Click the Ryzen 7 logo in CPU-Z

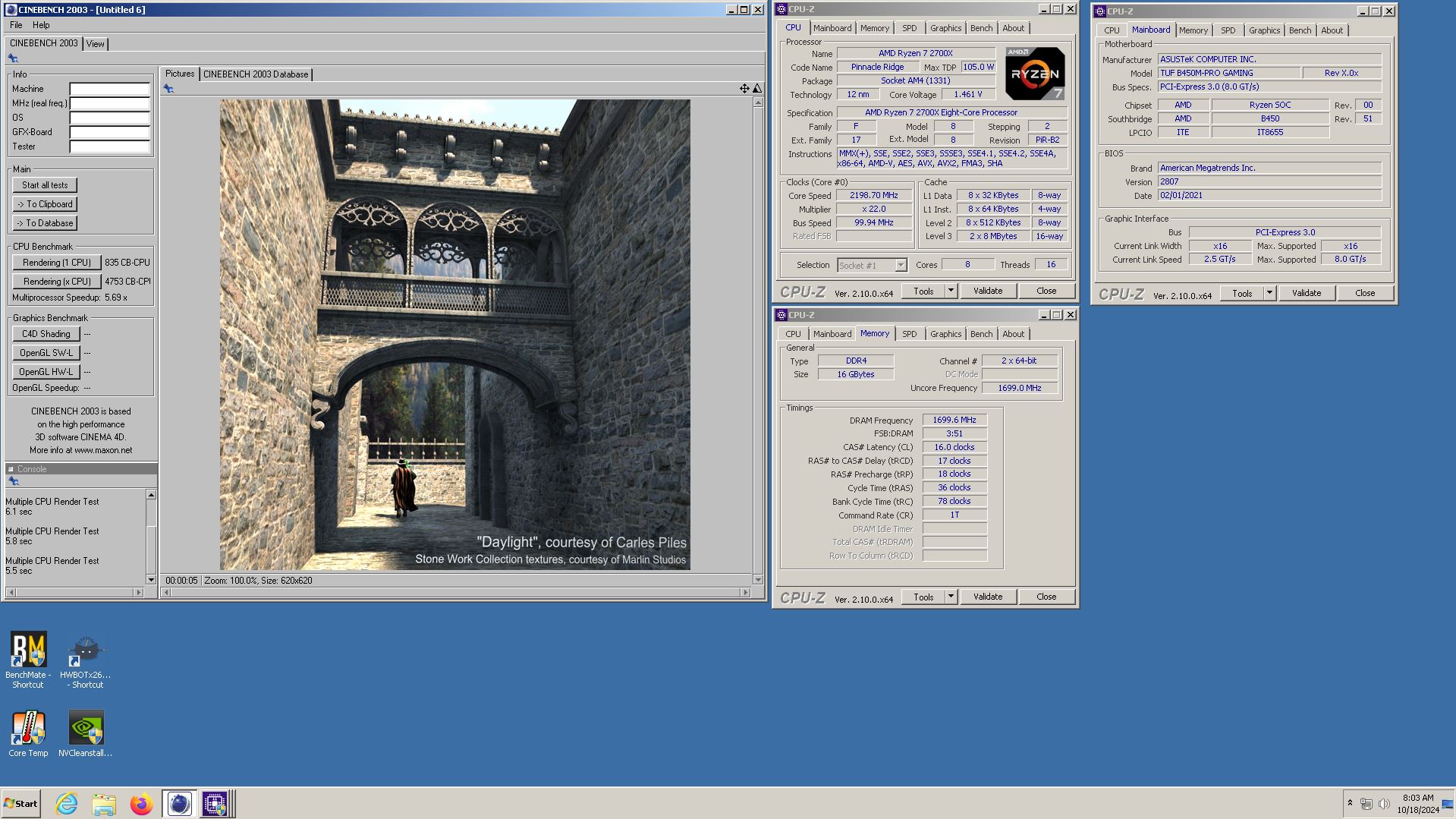pyautogui.click(x=1035, y=74)
